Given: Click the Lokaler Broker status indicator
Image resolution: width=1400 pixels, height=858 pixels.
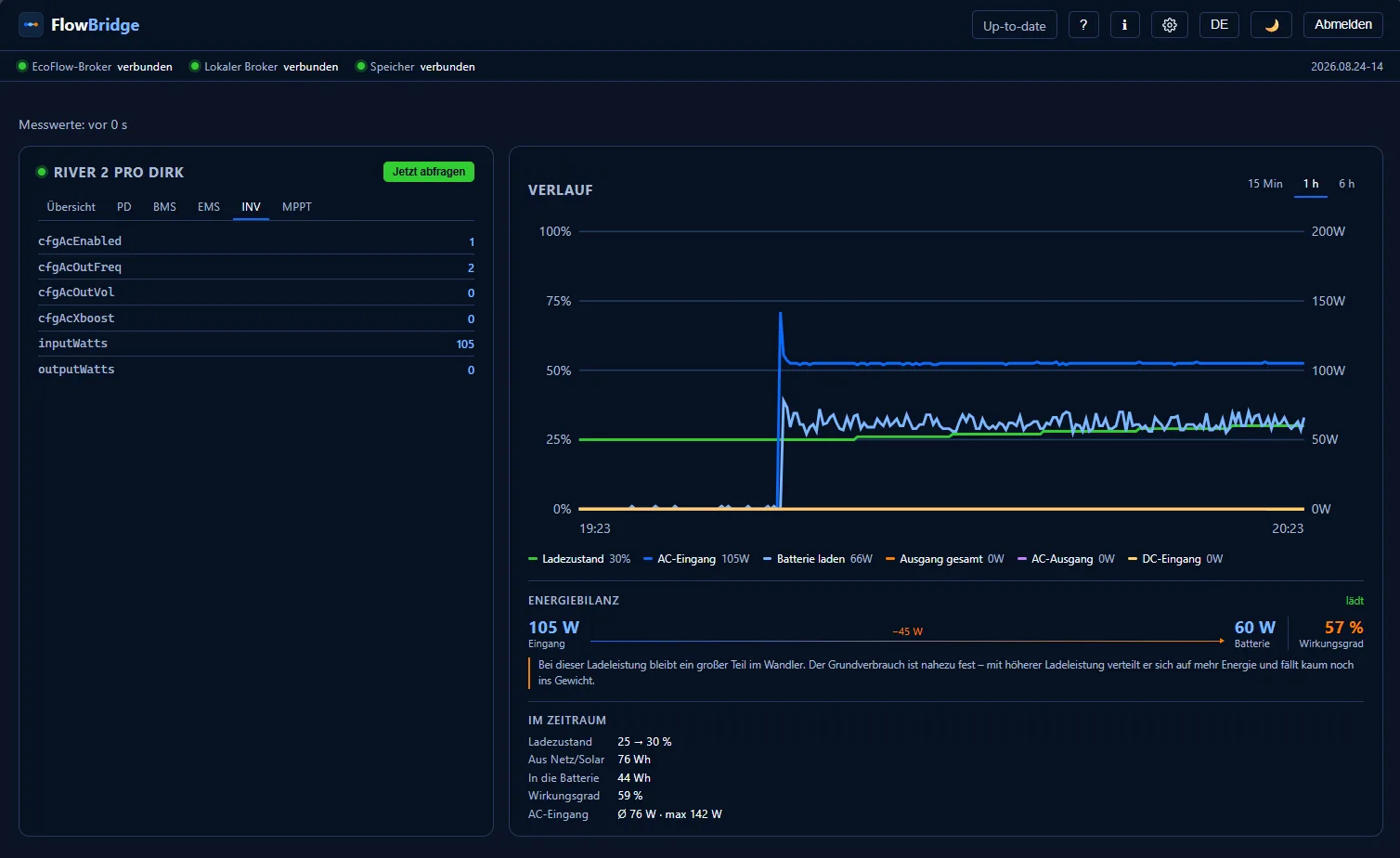Looking at the screenshot, I should tap(264, 67).
